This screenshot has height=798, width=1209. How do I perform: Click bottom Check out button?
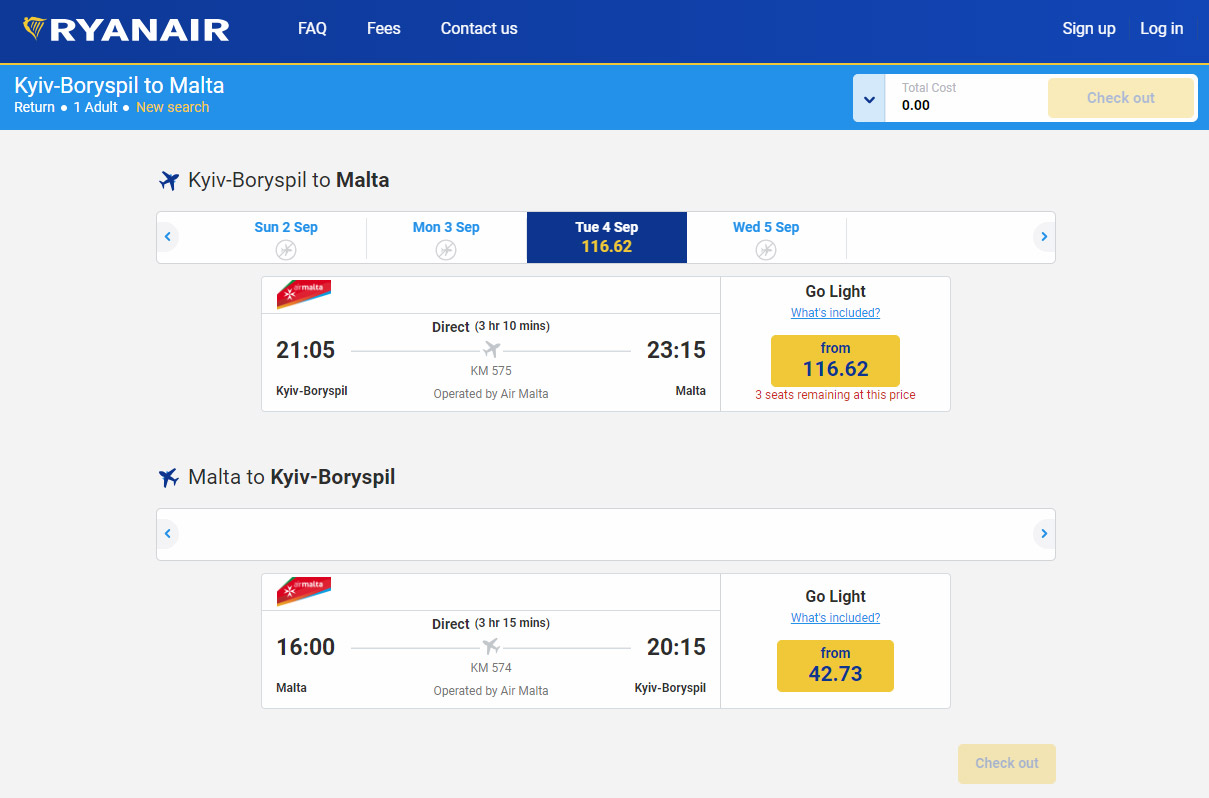click(x=1007, y=763)
